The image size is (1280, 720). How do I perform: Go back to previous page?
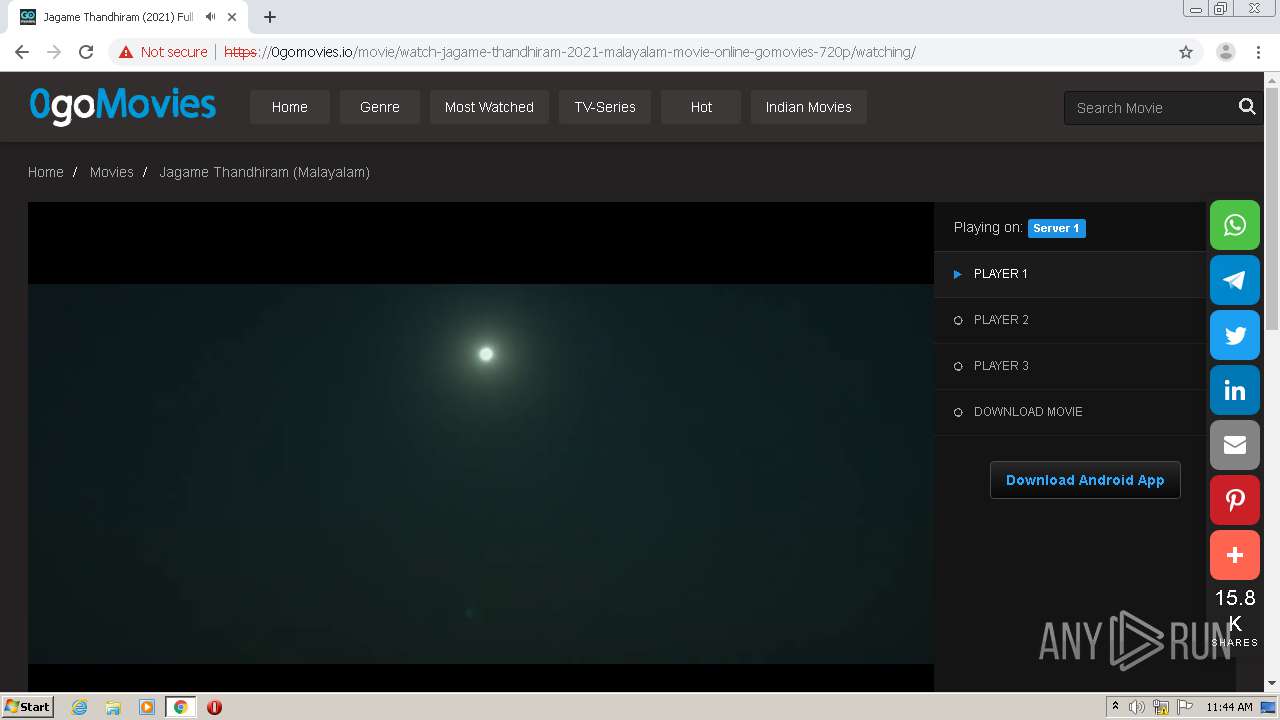(x=22, y=52)
